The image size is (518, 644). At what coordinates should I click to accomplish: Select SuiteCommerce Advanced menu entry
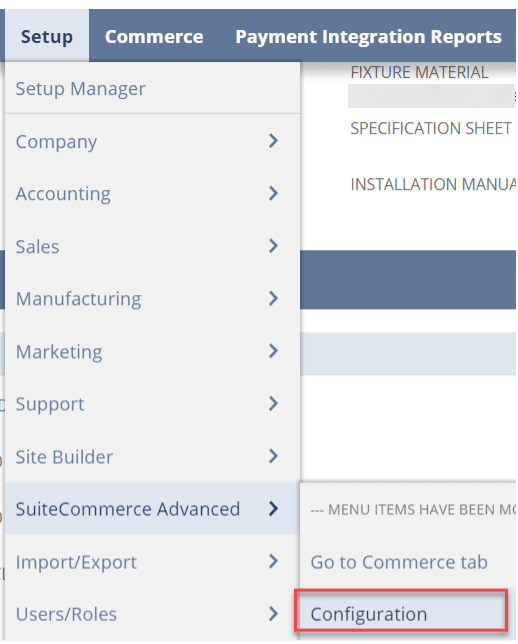pyautogui.click(x=152, y=509)
